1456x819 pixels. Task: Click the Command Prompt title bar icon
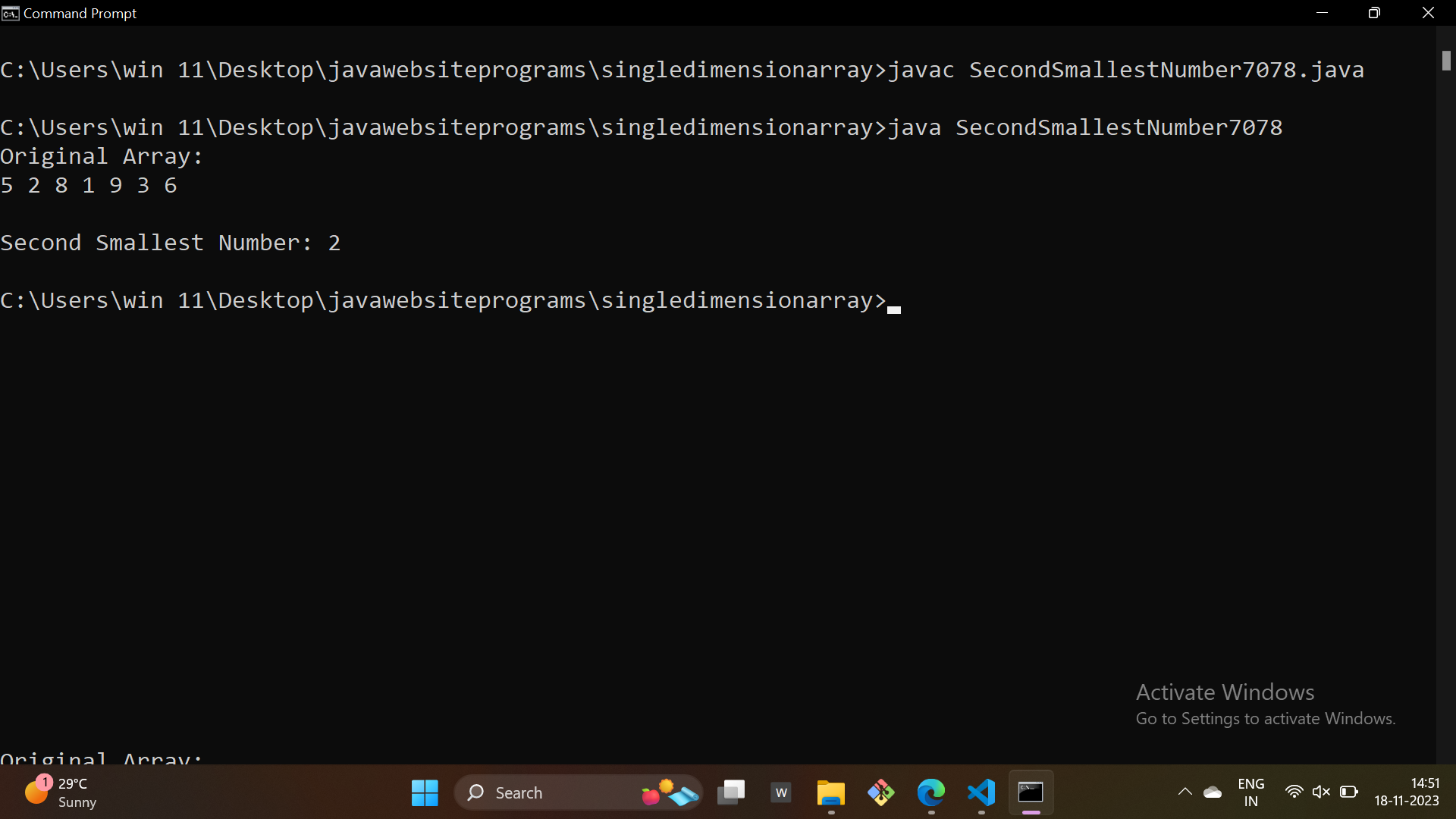click(11, 13)
